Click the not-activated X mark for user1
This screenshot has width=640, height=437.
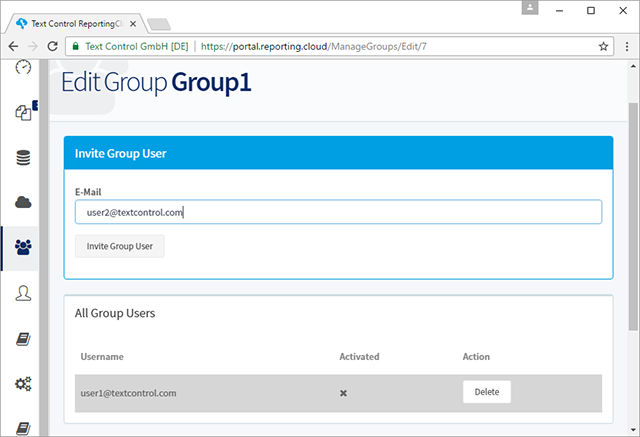coord(343,393)
